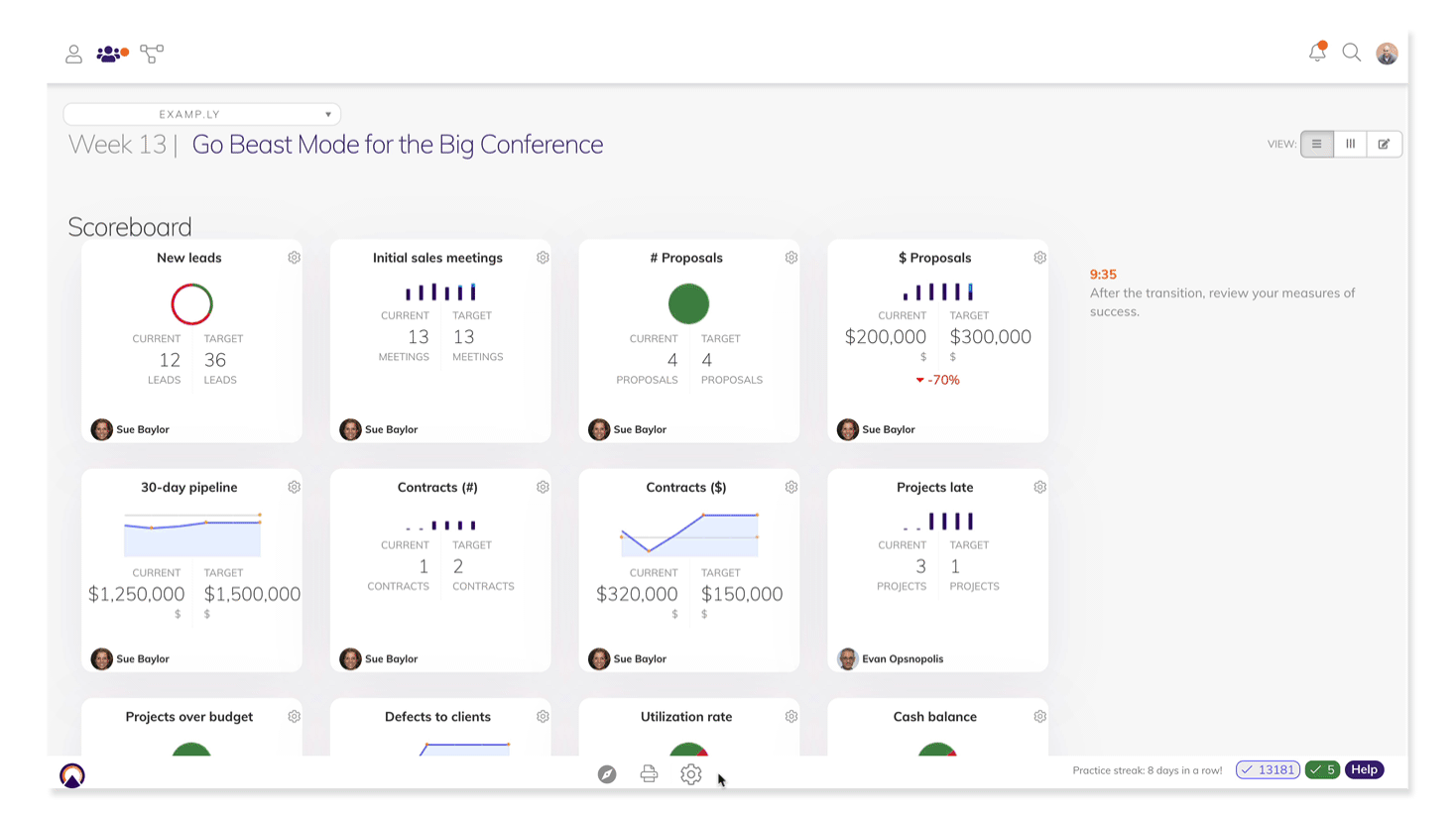Image resolution: width=1456 pixels, height=817 pixels.
Task: Click the 30-day pipeline line chart
Action: tap(192, 534)
